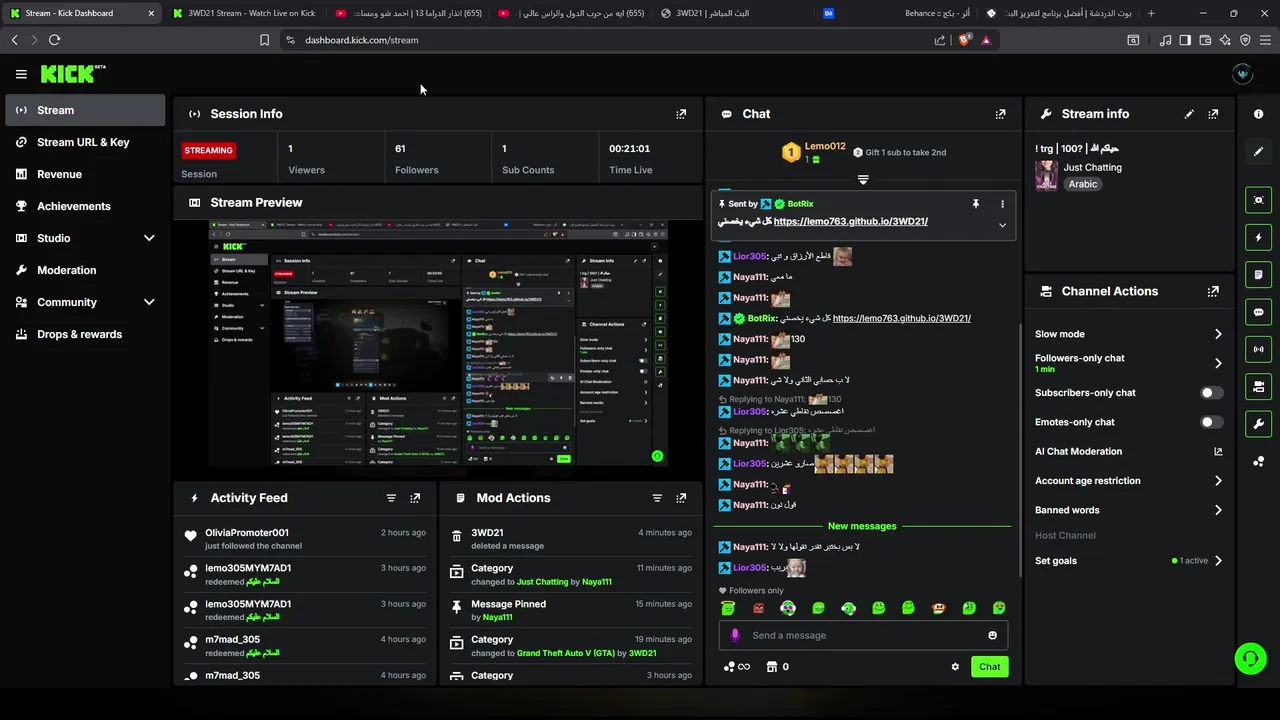The height and width of the screenshot is (720, 1280).
Task: Click the pencil icon in the right sidebar
Action: click(1258, 151)
